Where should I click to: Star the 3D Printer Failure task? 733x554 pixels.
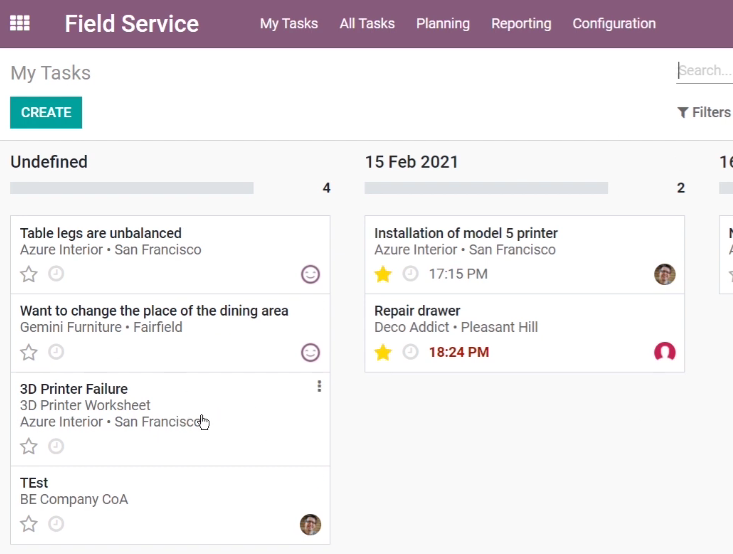point(29,446)
